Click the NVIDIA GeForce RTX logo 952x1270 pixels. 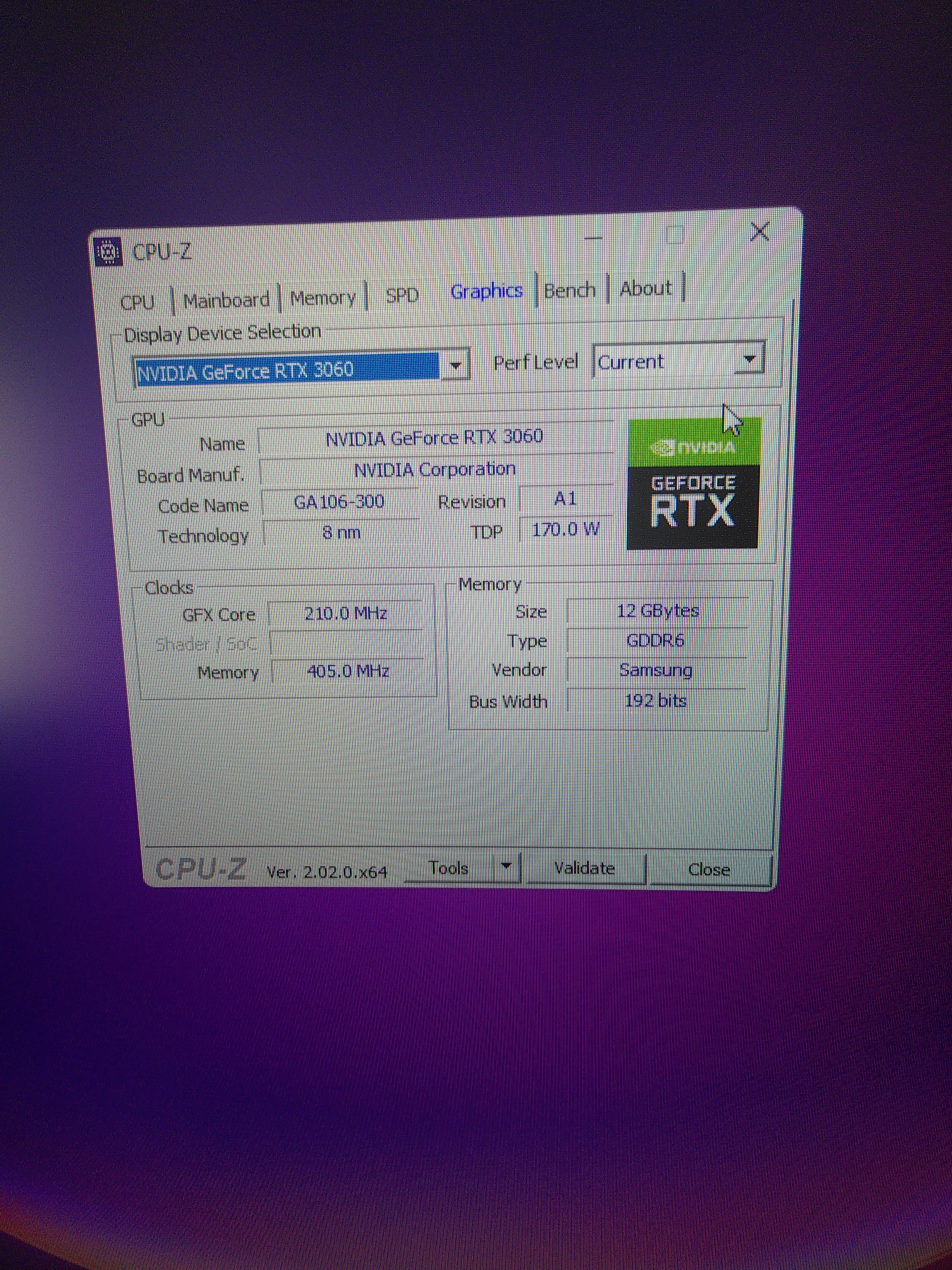(x=694, y=482)
